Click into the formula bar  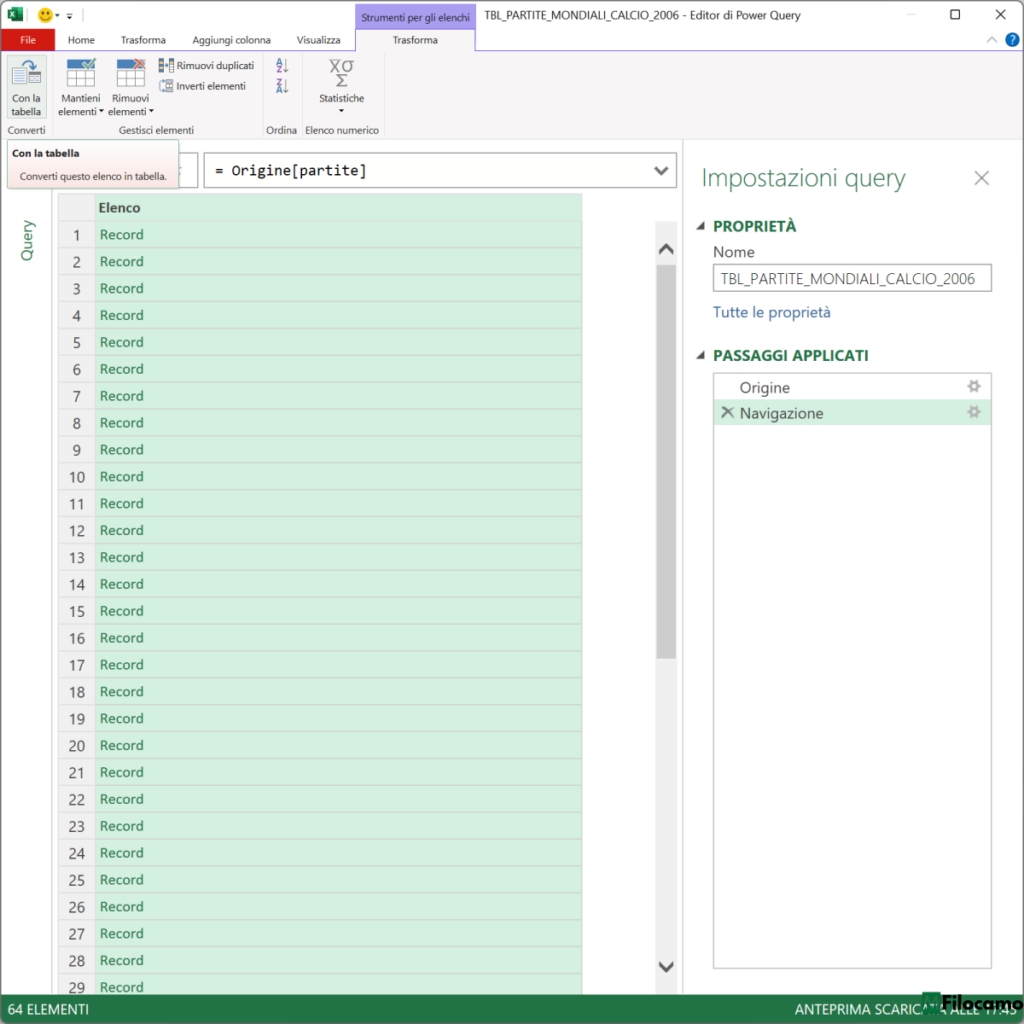coord(428,170)
